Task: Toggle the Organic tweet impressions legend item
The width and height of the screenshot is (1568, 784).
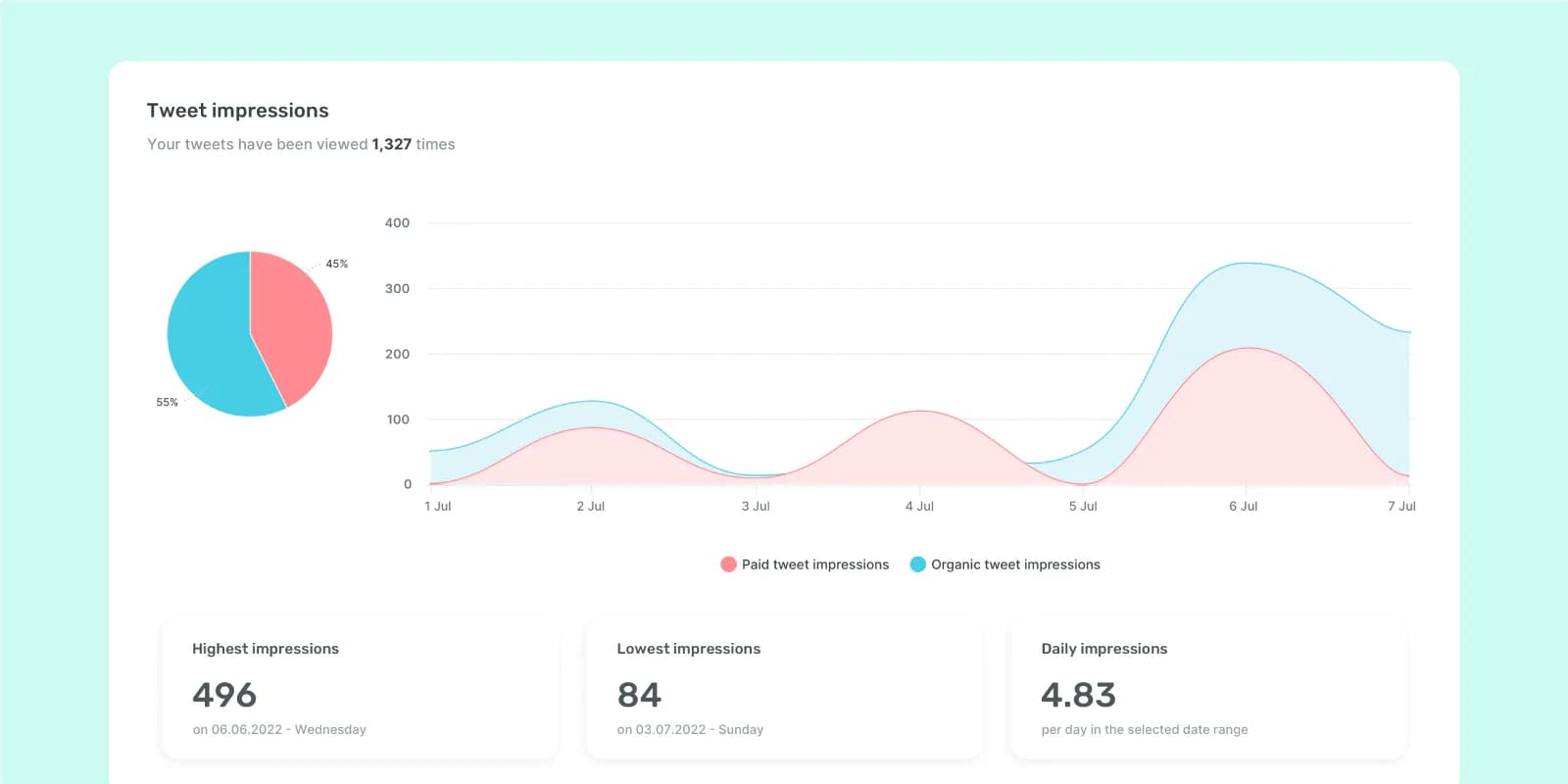Action: point(1005,564)
